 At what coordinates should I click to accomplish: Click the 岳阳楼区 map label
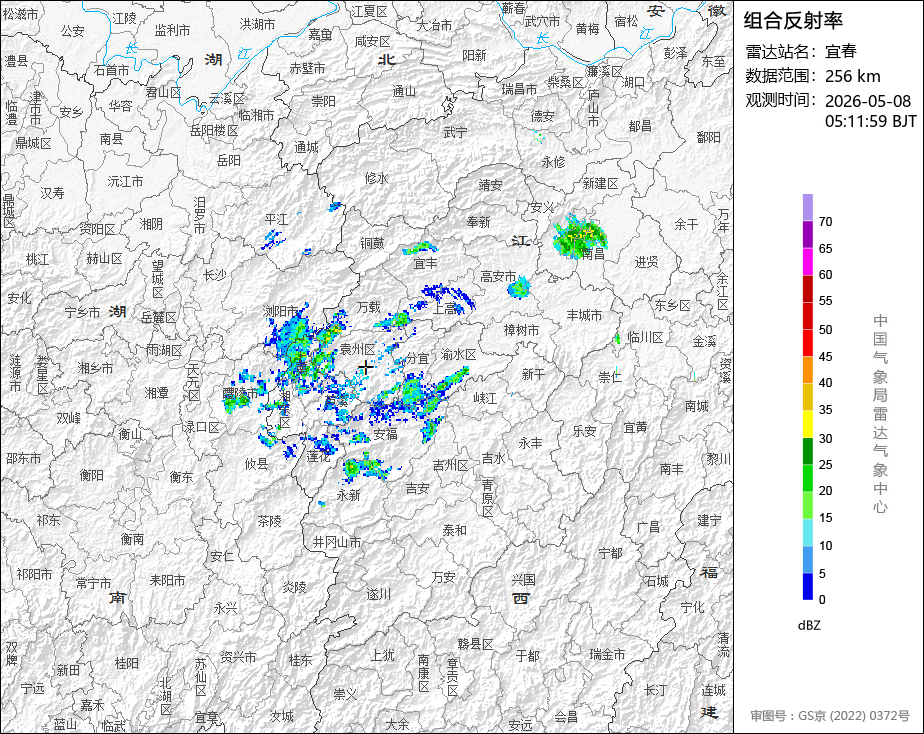(x=214, y=131)
